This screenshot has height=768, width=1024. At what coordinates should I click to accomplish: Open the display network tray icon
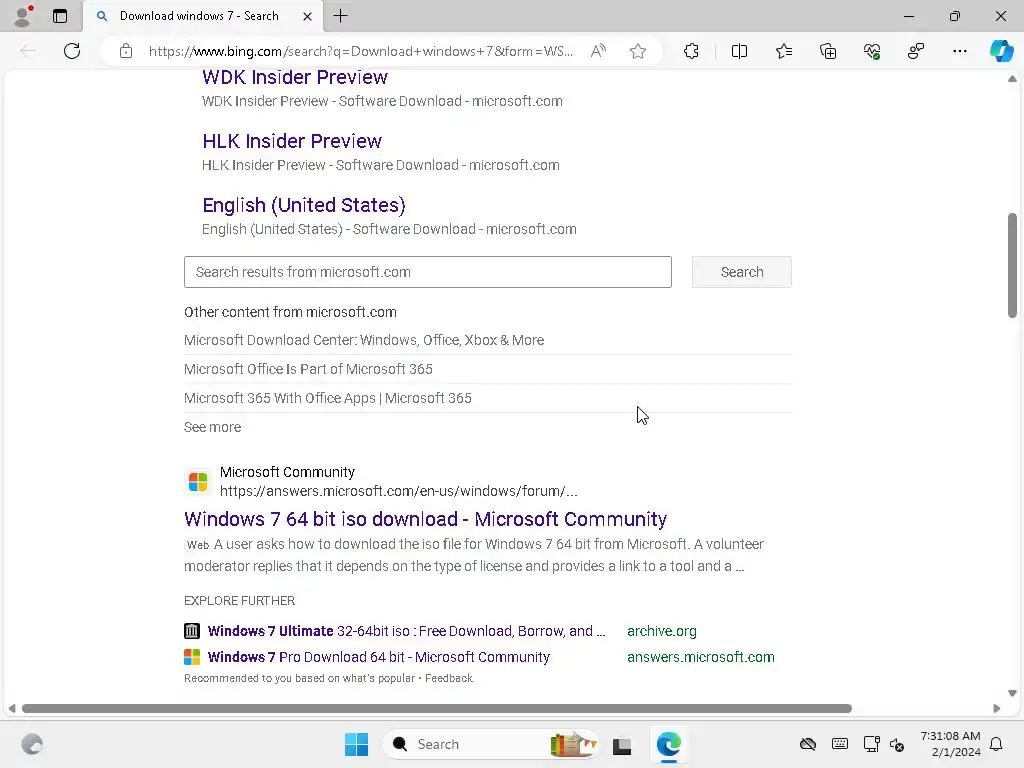(x=872, y=744)
